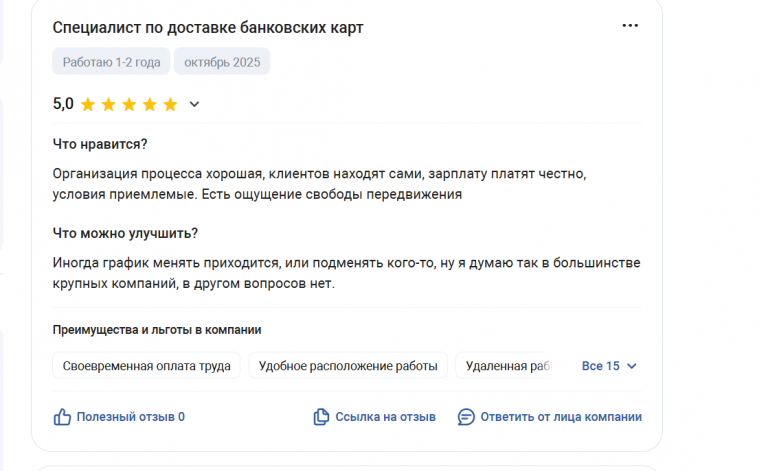
Task: Click the copy icon beside Ссылка на отзыв
Action: [x=321, y=417]
